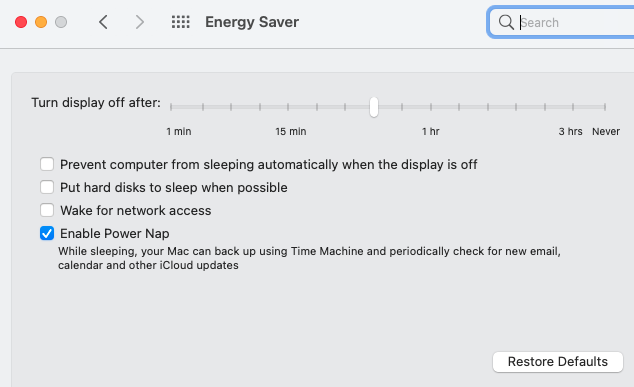This screenshot has width=634, height=387.
Task: Click the gray disabled zoom window button
Action: pos(61,22)
